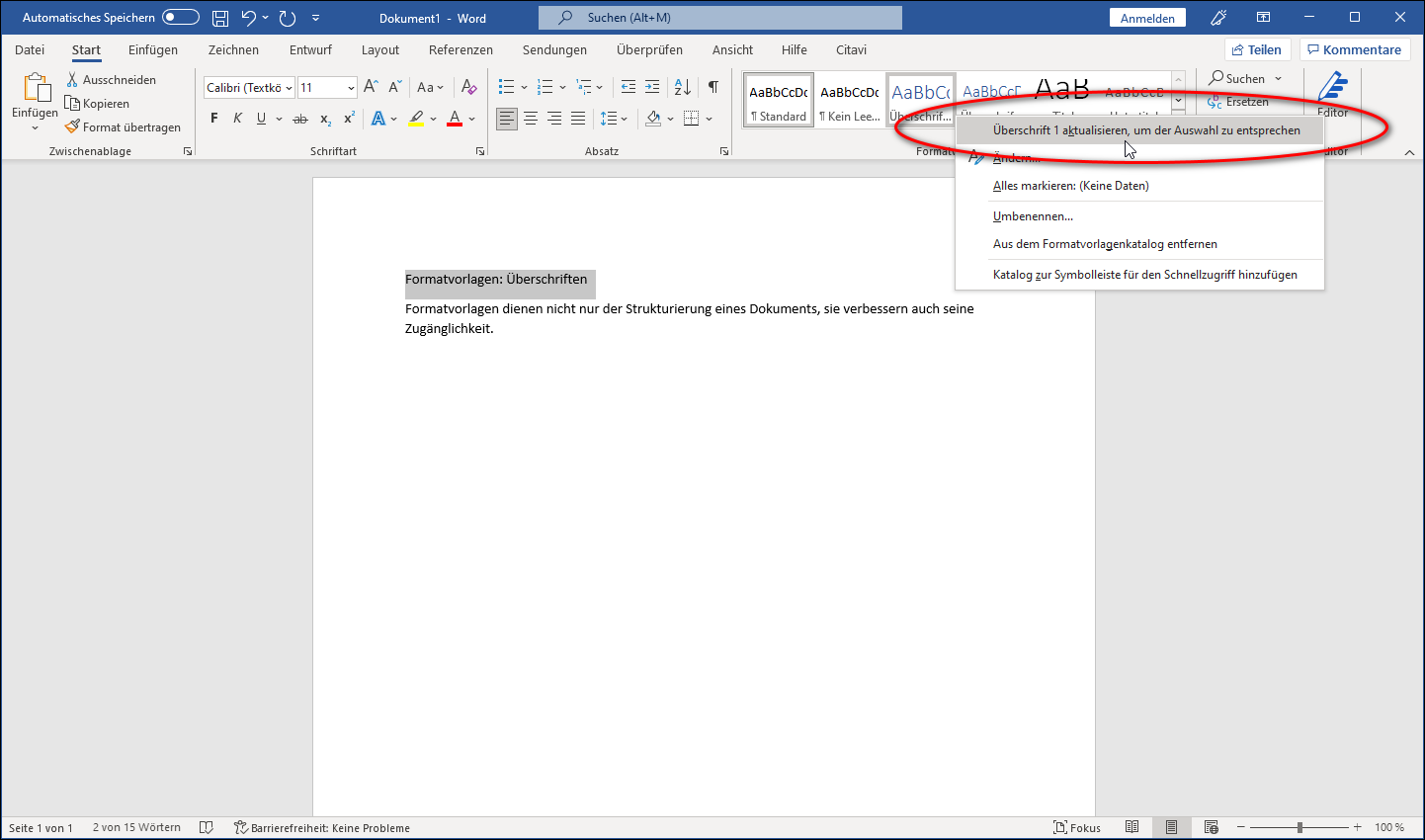
Task: Open the Datei tab
Action: point(30,49)
